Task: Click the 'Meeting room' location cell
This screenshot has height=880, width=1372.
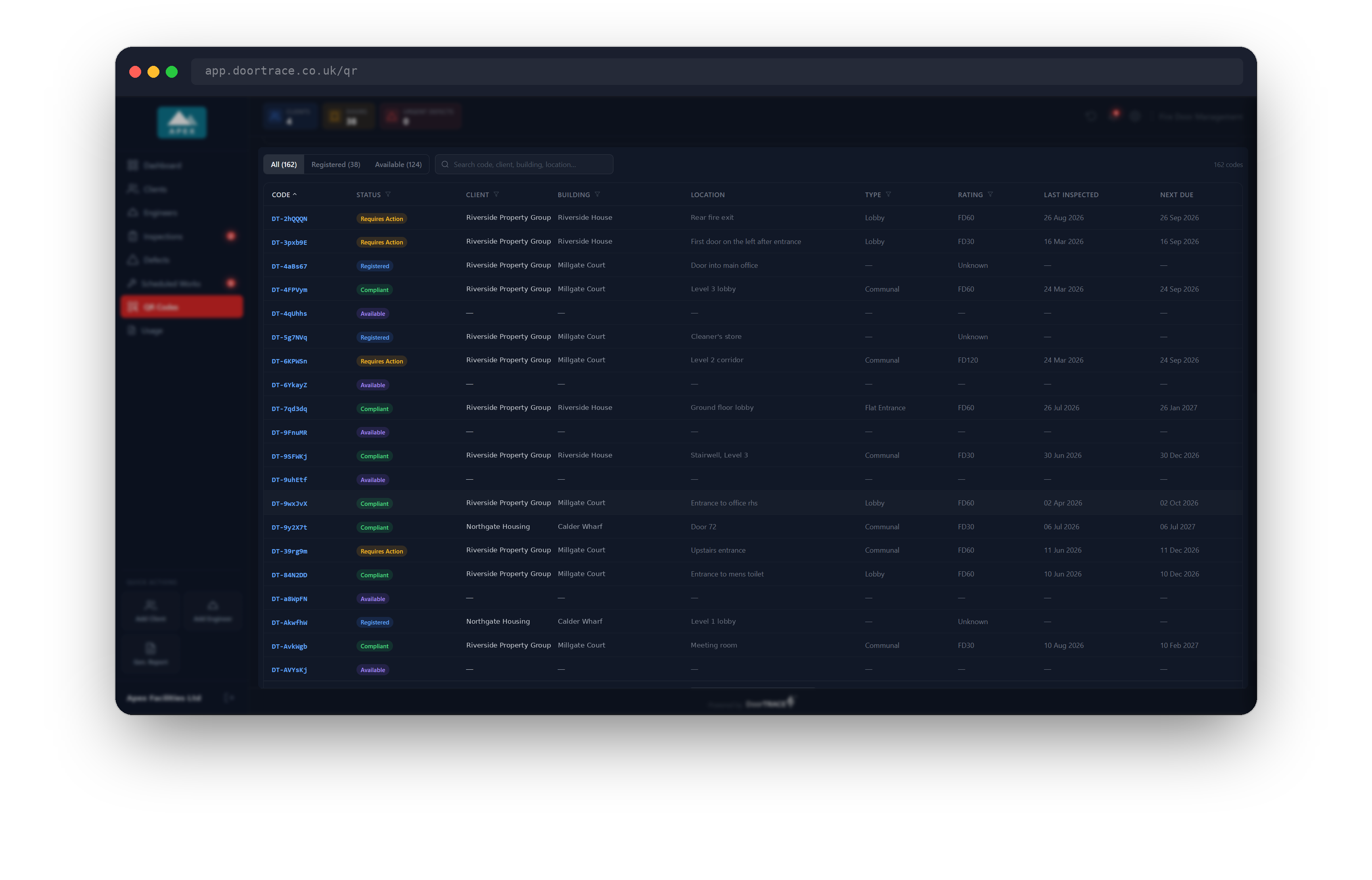Action: [714, 645]
